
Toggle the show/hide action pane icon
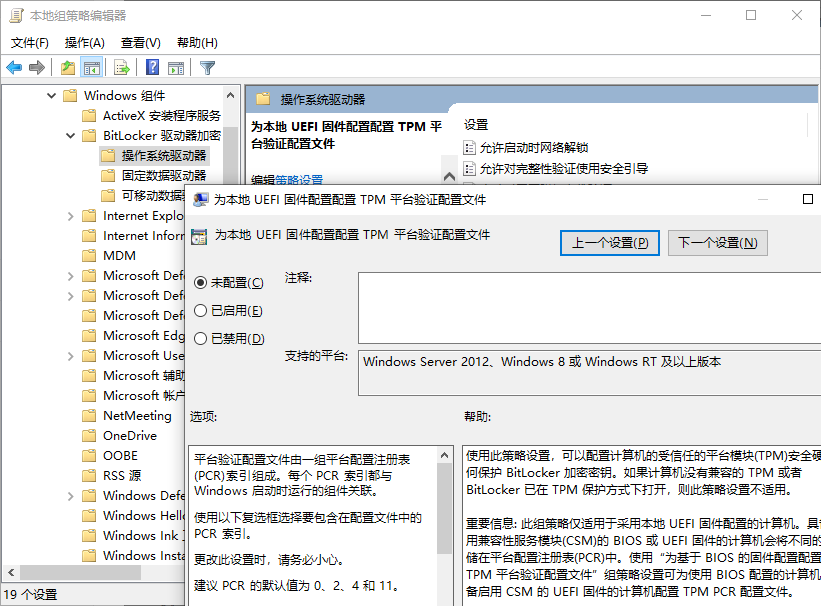click(x=176, y=68)
